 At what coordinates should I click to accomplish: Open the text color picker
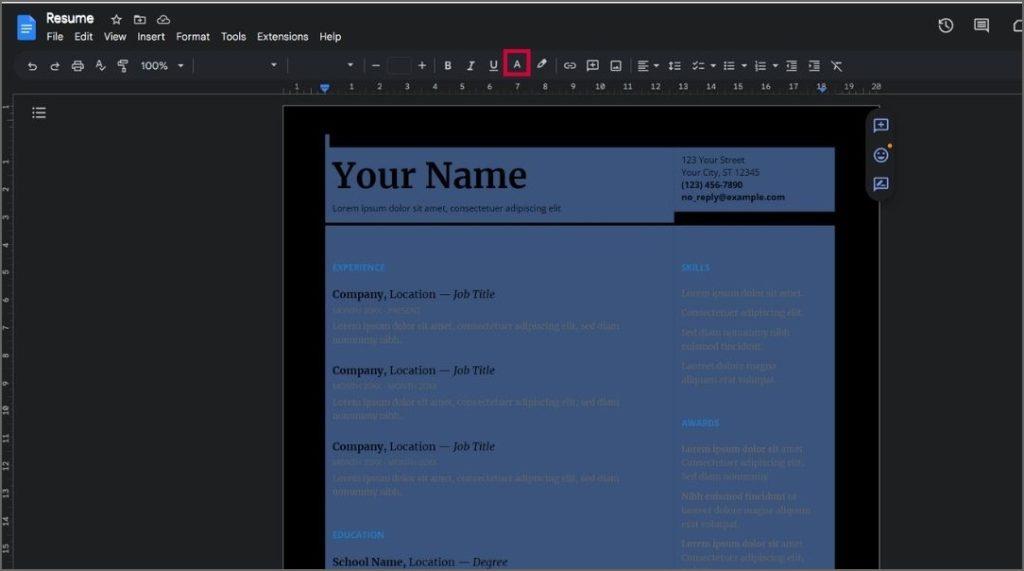(517, 64)
